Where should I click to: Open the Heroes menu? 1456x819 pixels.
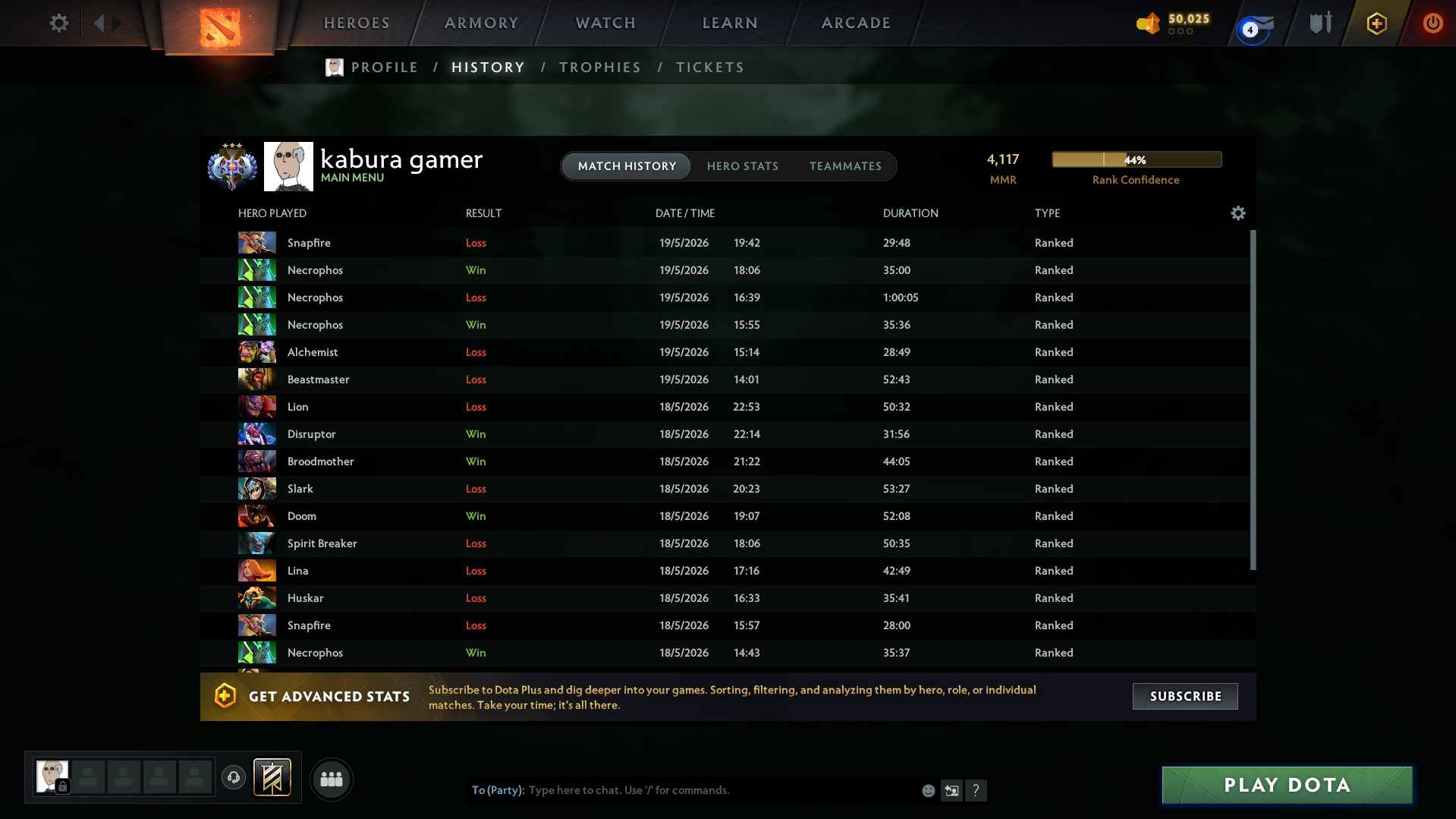pos(357,23)
